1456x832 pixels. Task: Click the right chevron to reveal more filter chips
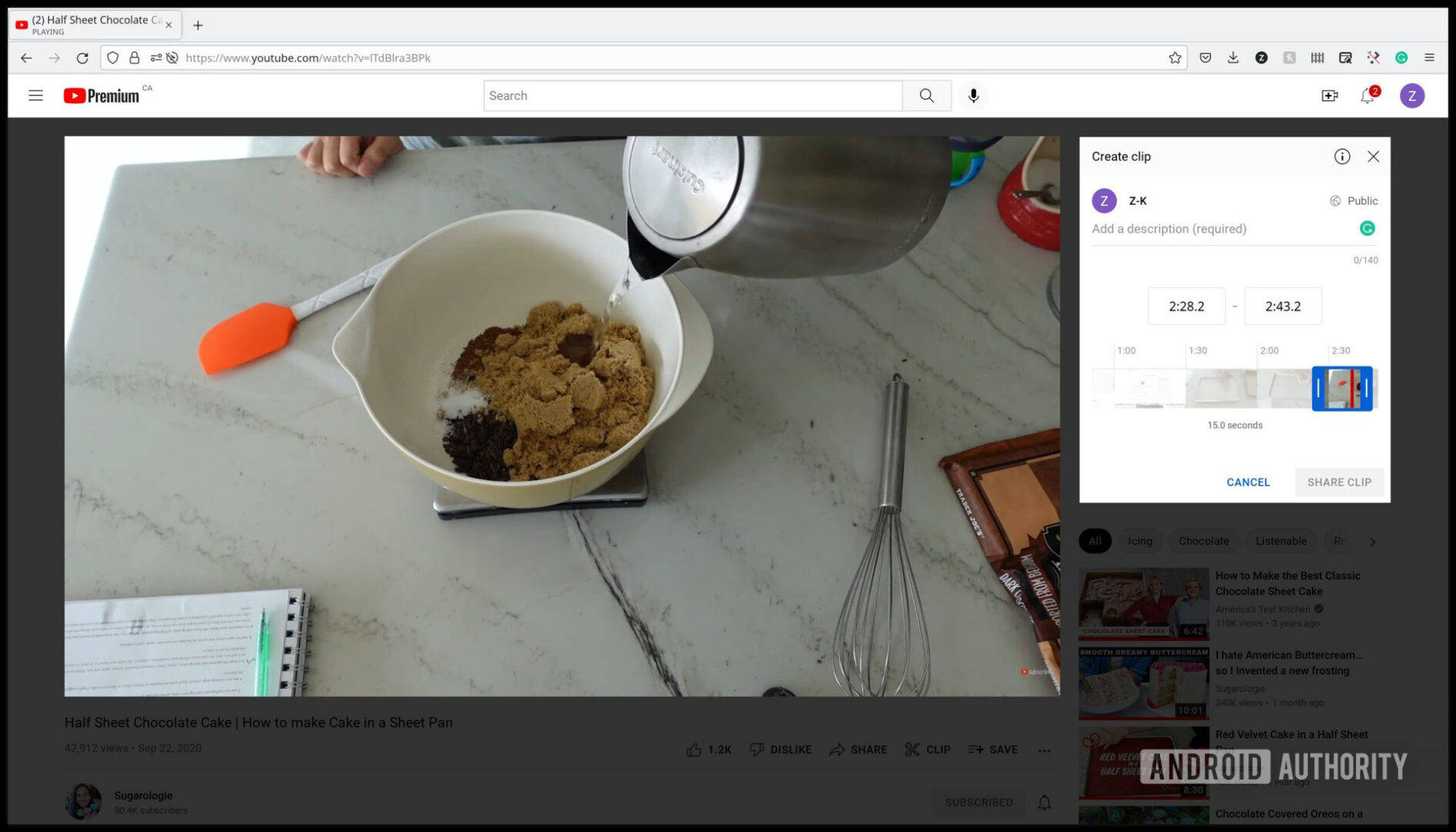coord(1374,541)
